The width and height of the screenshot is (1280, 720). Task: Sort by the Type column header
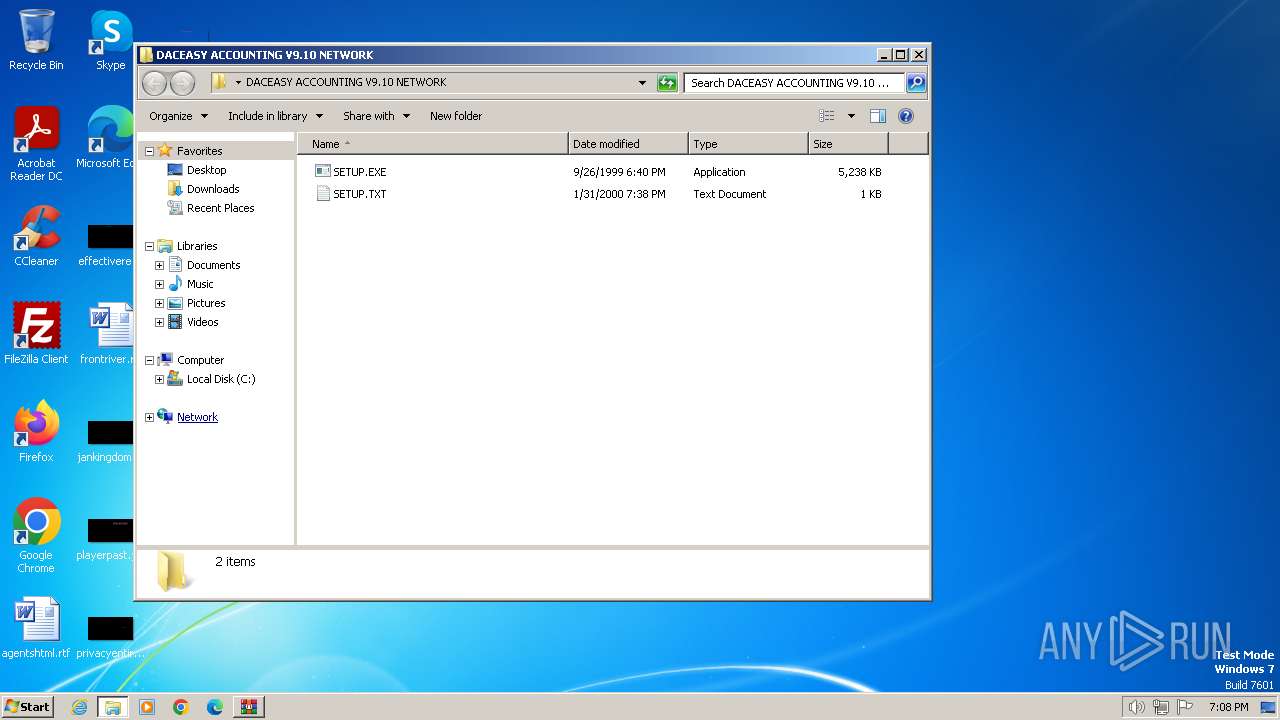[748, 144]
